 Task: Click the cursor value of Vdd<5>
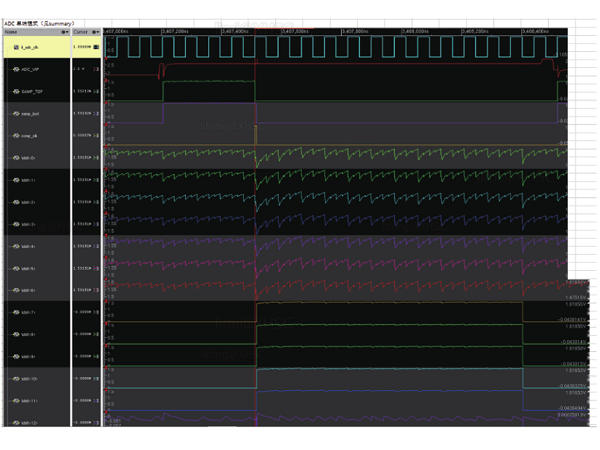coord(83,268)
